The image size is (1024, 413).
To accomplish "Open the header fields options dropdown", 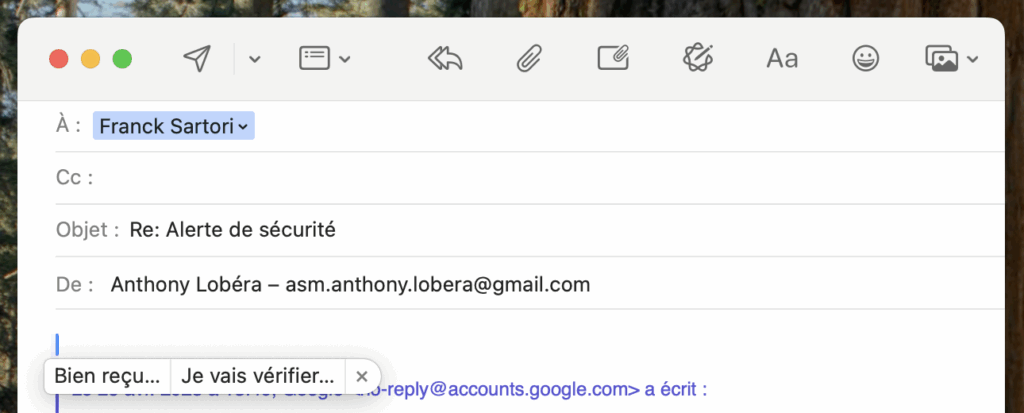I will 325,59.
